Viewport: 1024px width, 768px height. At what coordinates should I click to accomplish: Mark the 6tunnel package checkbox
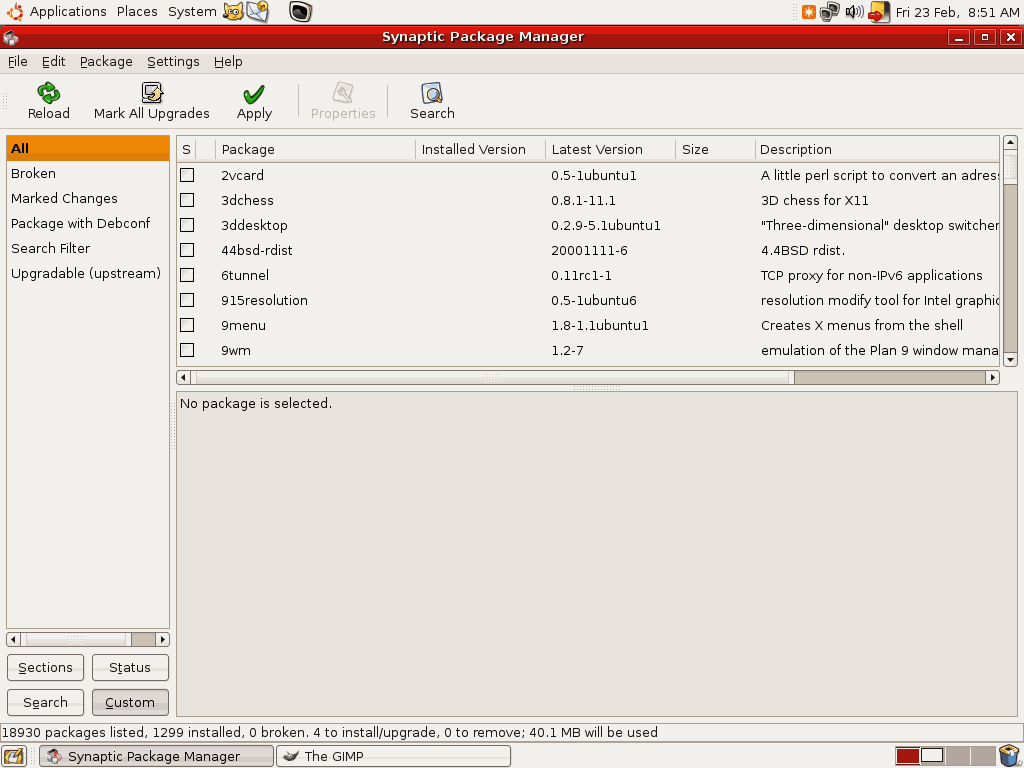click(187, 275)
